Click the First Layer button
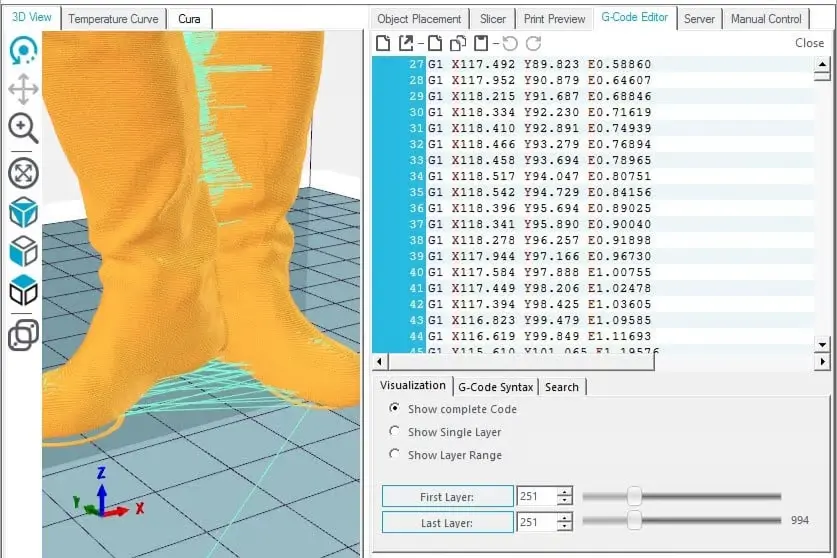Image resolution: width=837 pixels, height=558 pixels. pyautogui.click(x=447, y=497)
